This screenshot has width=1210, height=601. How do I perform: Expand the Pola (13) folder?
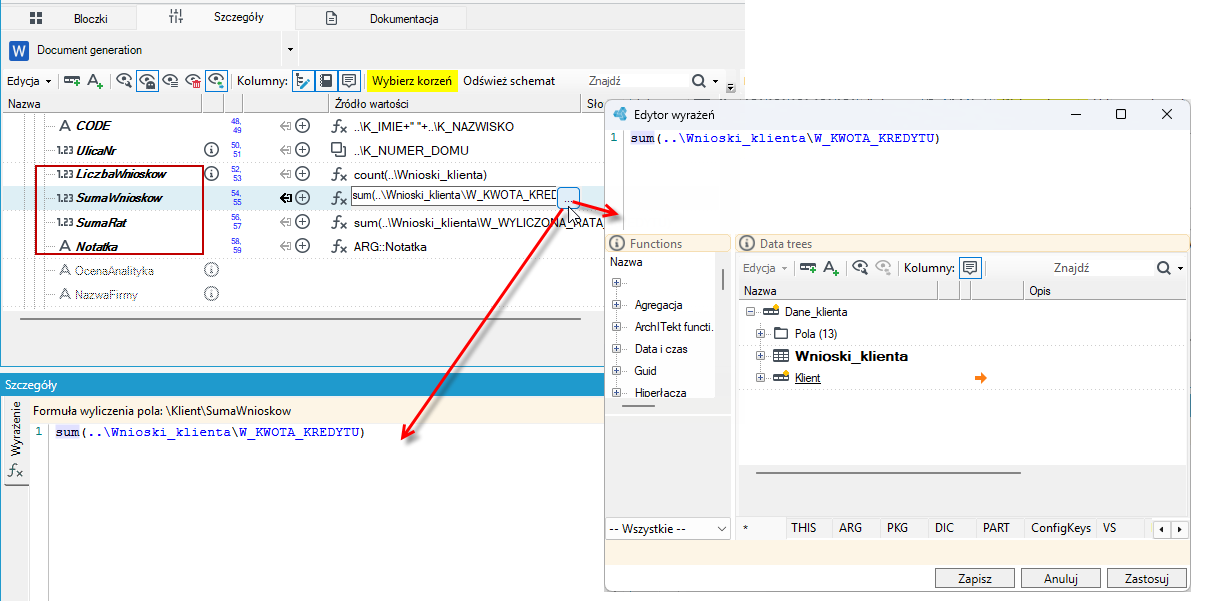pyautogui.click(x=761, y=334)
